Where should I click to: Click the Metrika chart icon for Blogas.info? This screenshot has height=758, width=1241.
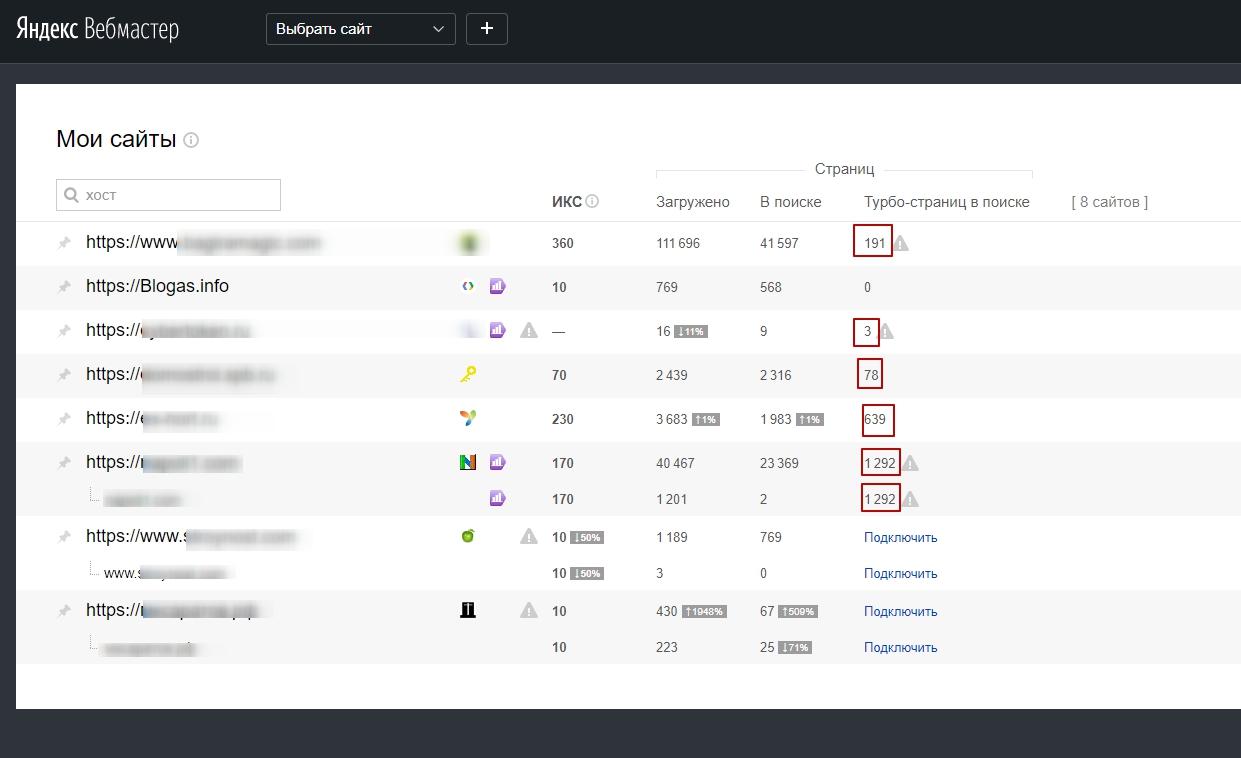point(497,287)
